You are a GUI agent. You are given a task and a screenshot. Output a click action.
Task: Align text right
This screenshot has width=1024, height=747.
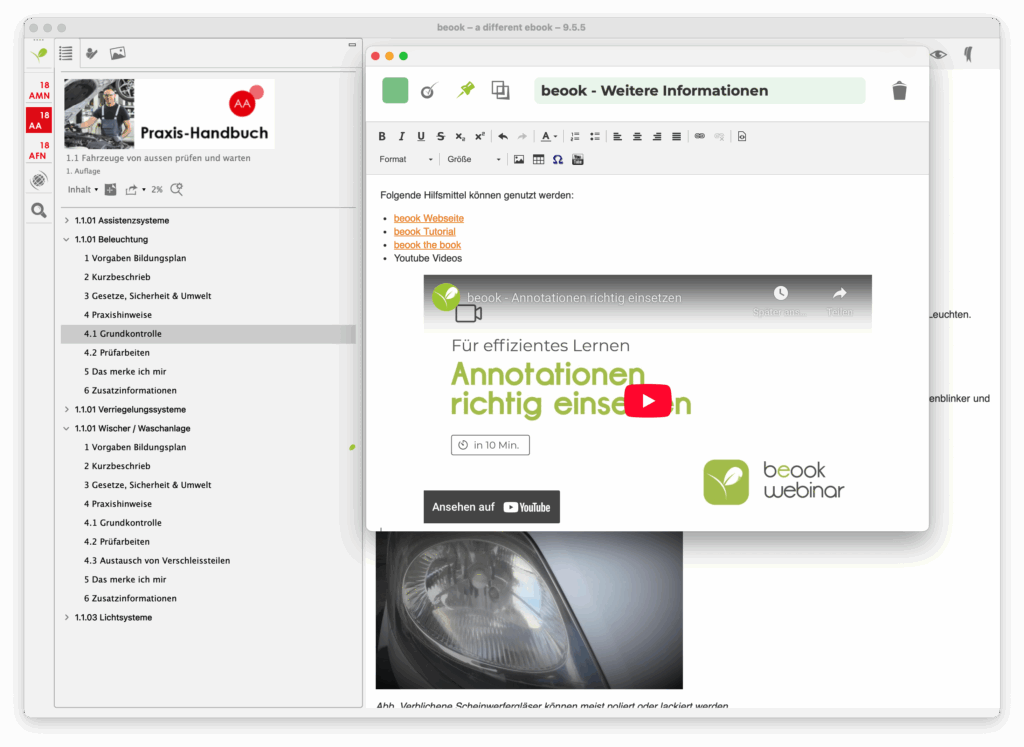point(657,136)
